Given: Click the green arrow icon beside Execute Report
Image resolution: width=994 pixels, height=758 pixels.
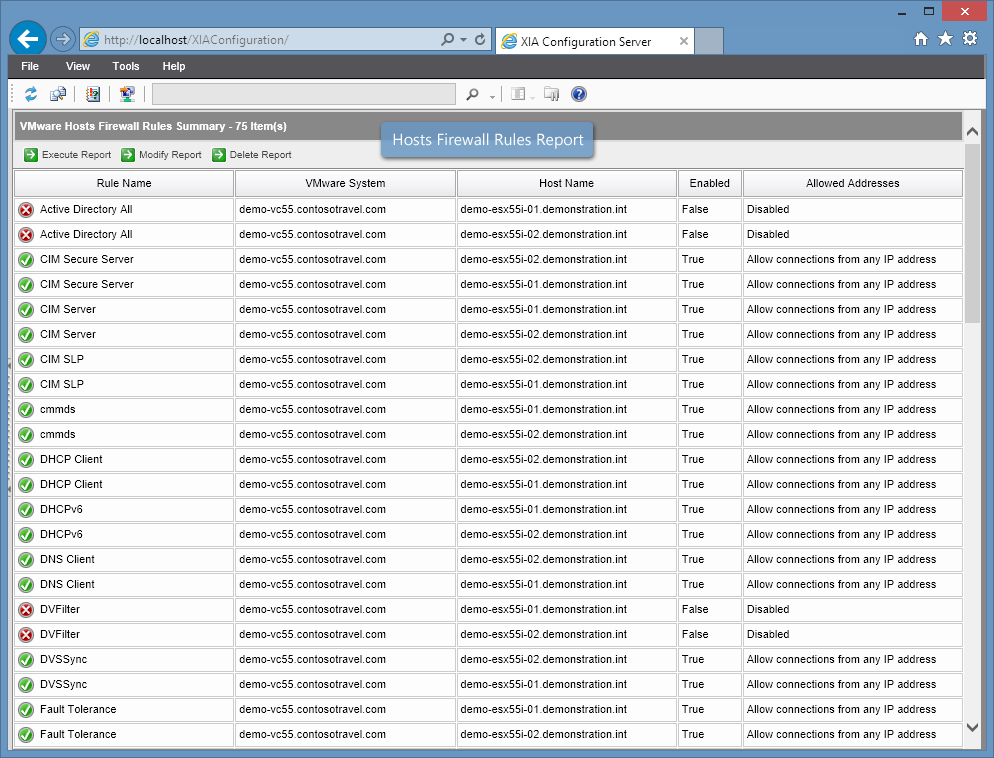Looking at the screenshot, I should click(30, 155).
